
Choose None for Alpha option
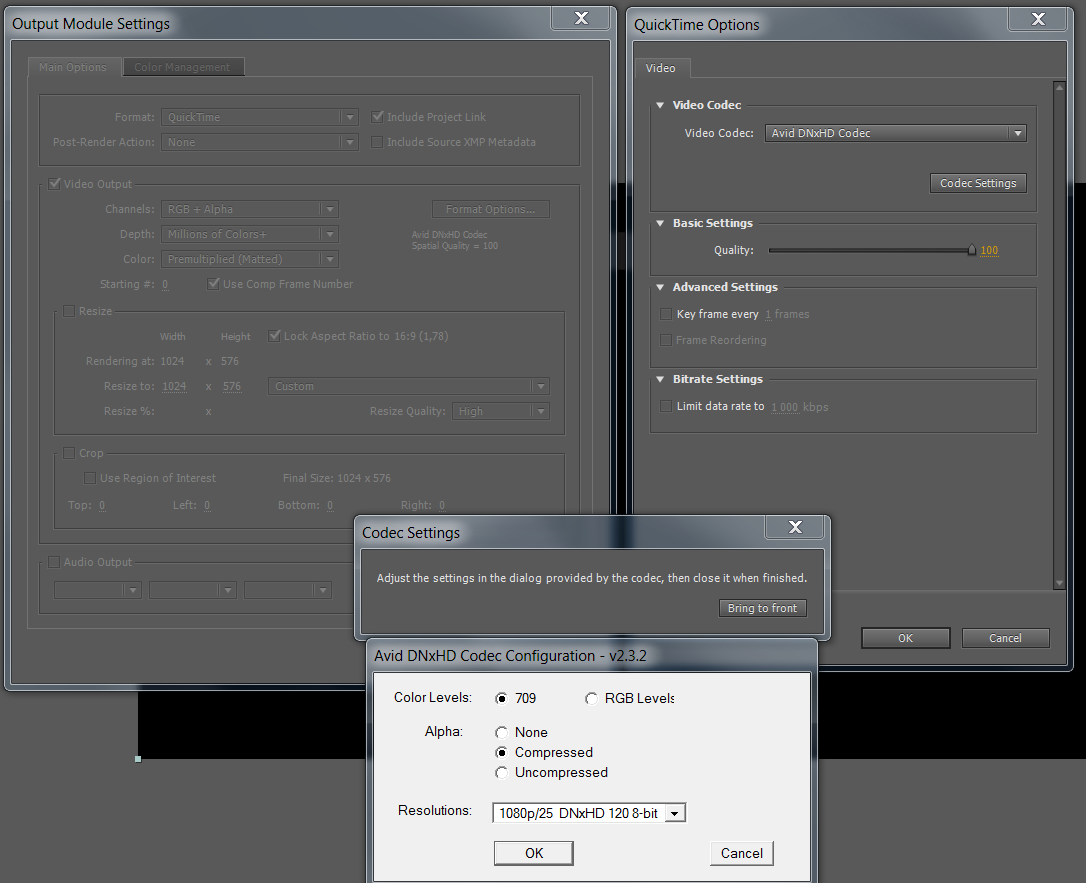coord(501,732)
